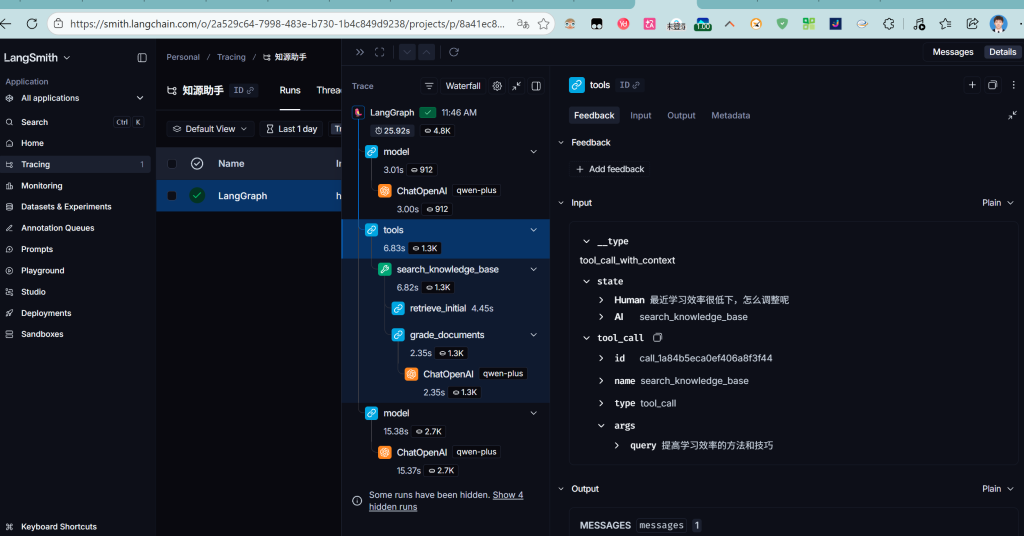The width and height of the screenshot is (1024, 536).
Task: Jump to the Input tab
Action: coord(641,116)
